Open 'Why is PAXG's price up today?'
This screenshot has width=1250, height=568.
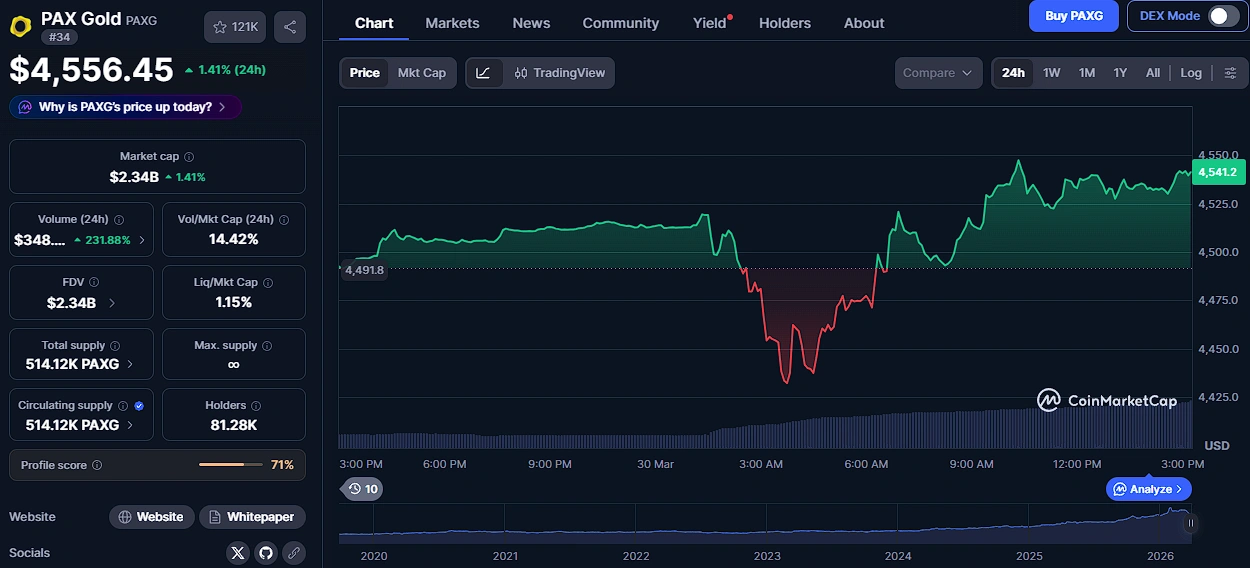tap(125, 107)
